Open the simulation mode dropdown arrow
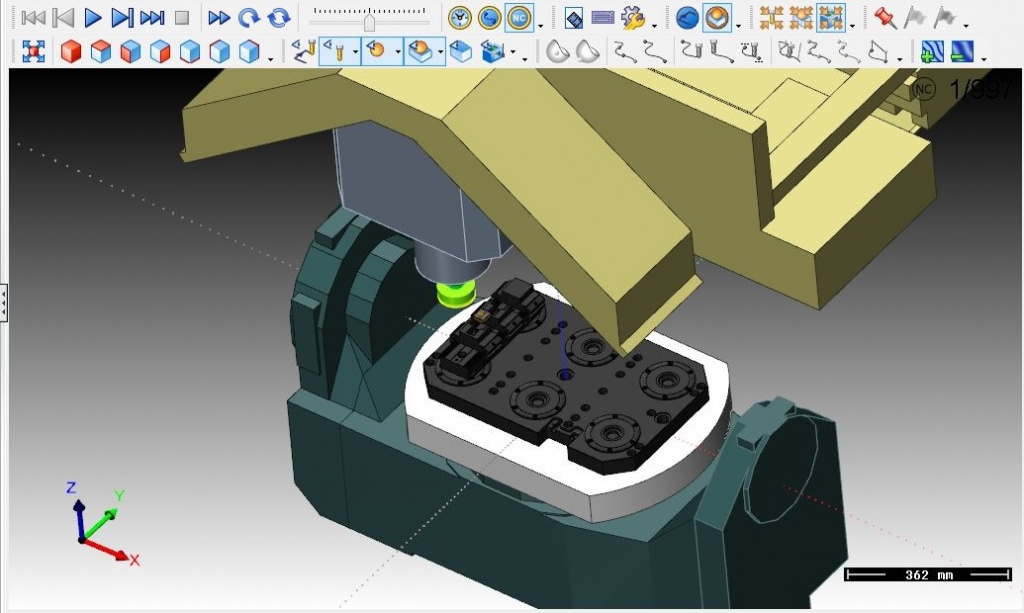The height and width of the screenshot is (613, 1024). [540, 26]
